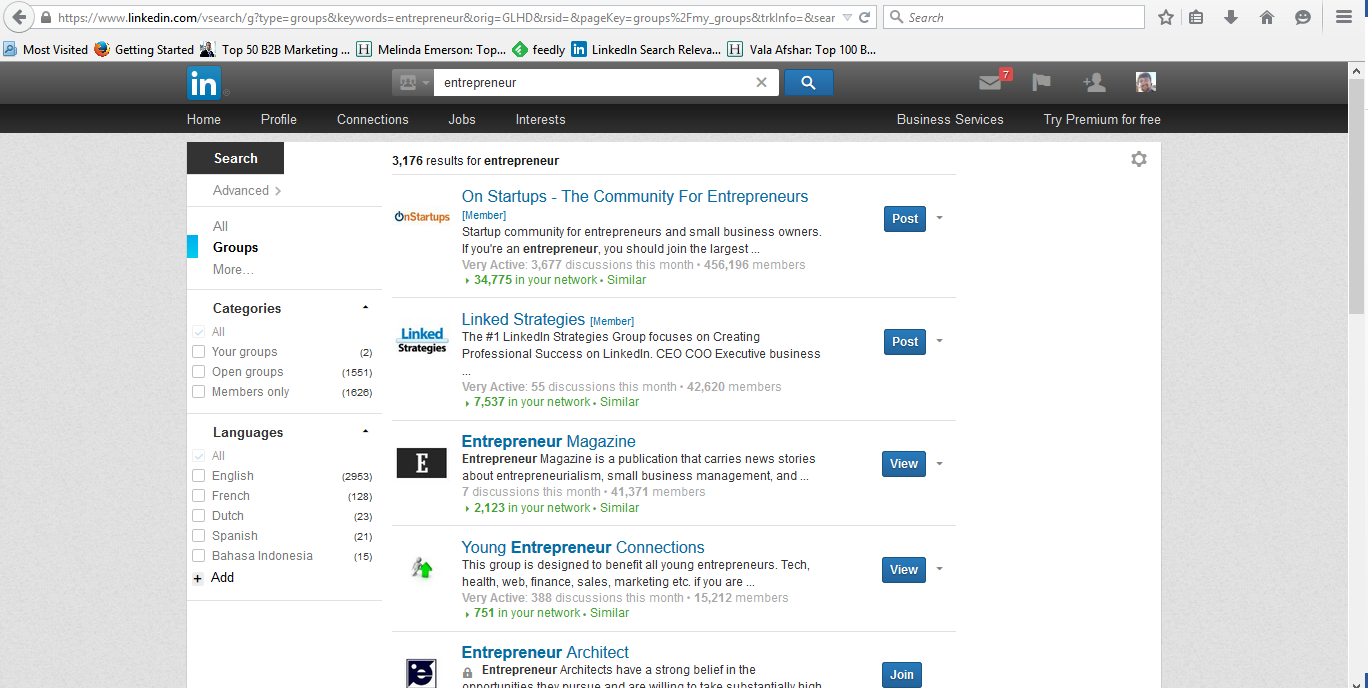Click the LinkedIn logo icon
This screenshot has width=1368, height=688.
coord(204,84)
